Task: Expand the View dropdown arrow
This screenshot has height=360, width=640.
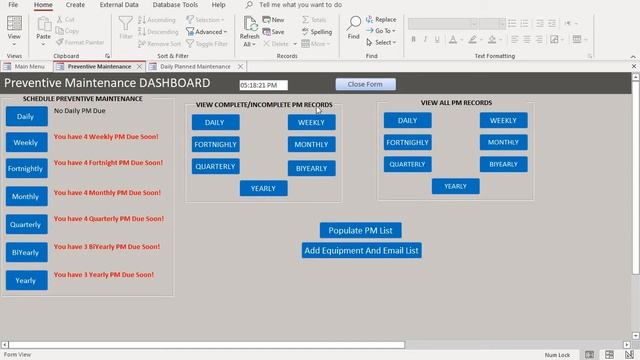Action: pos(14,44)
